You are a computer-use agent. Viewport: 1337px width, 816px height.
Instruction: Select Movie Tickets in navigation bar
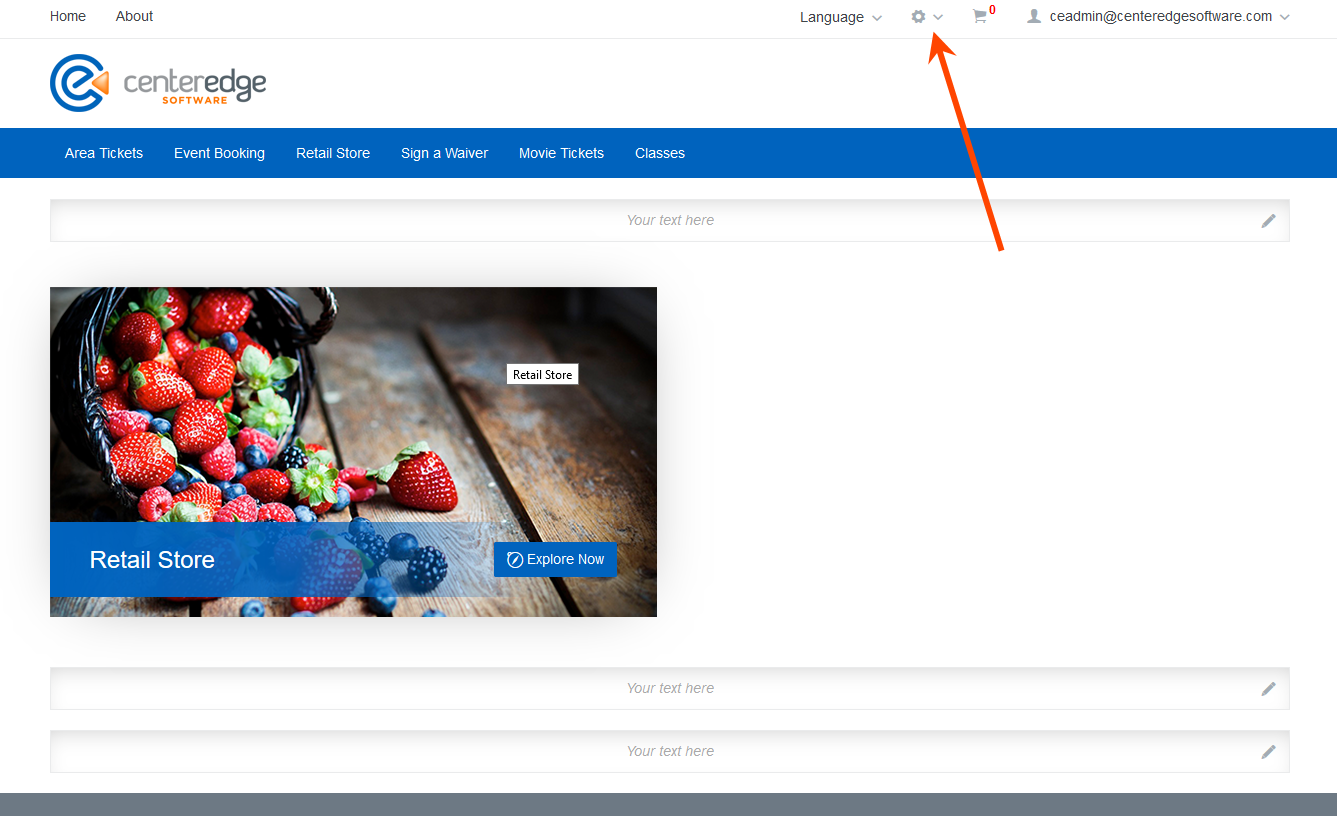[x=561, y=153]
